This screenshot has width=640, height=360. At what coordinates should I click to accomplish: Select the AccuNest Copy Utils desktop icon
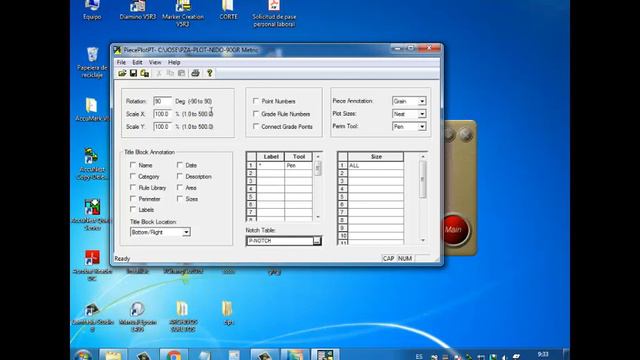click(x=92, y=164)
